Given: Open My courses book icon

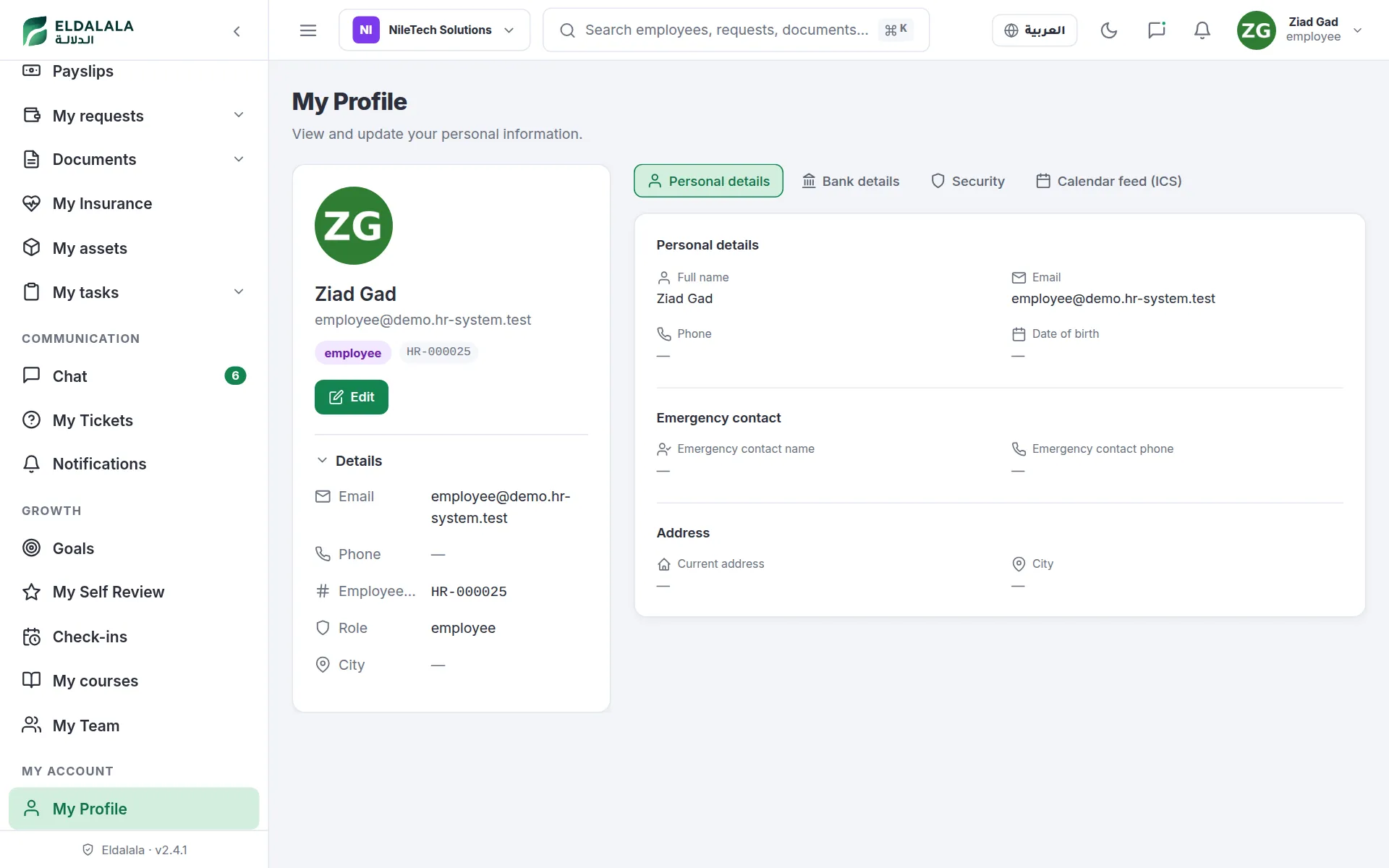Looking at the screenshot, I should pyautogui.click(x=31, y=680).
